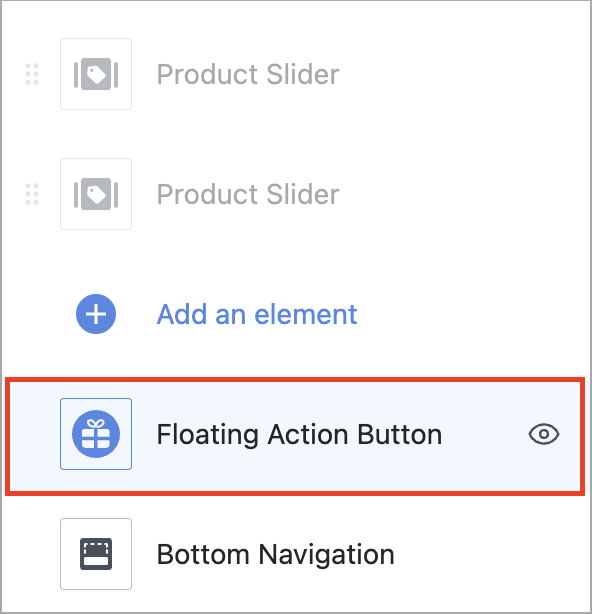Select the Bottom Navigation text
This screenshot has height=614, width=592.
click(x=275, y=554)
